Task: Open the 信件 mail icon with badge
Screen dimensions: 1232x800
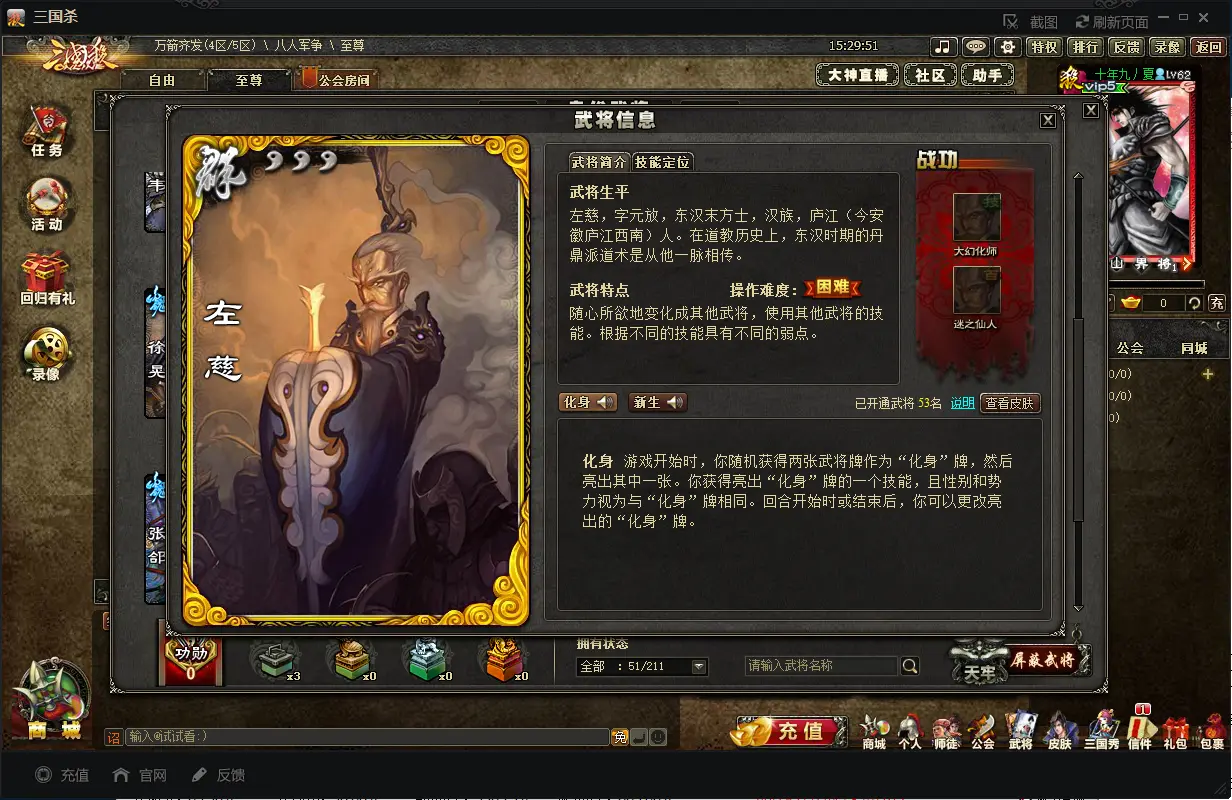Action: click(x=1140, y=730)
